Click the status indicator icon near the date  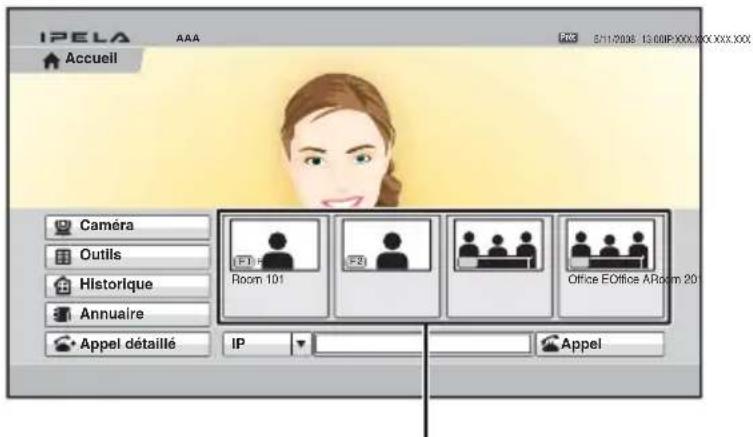tap(568, 37)
